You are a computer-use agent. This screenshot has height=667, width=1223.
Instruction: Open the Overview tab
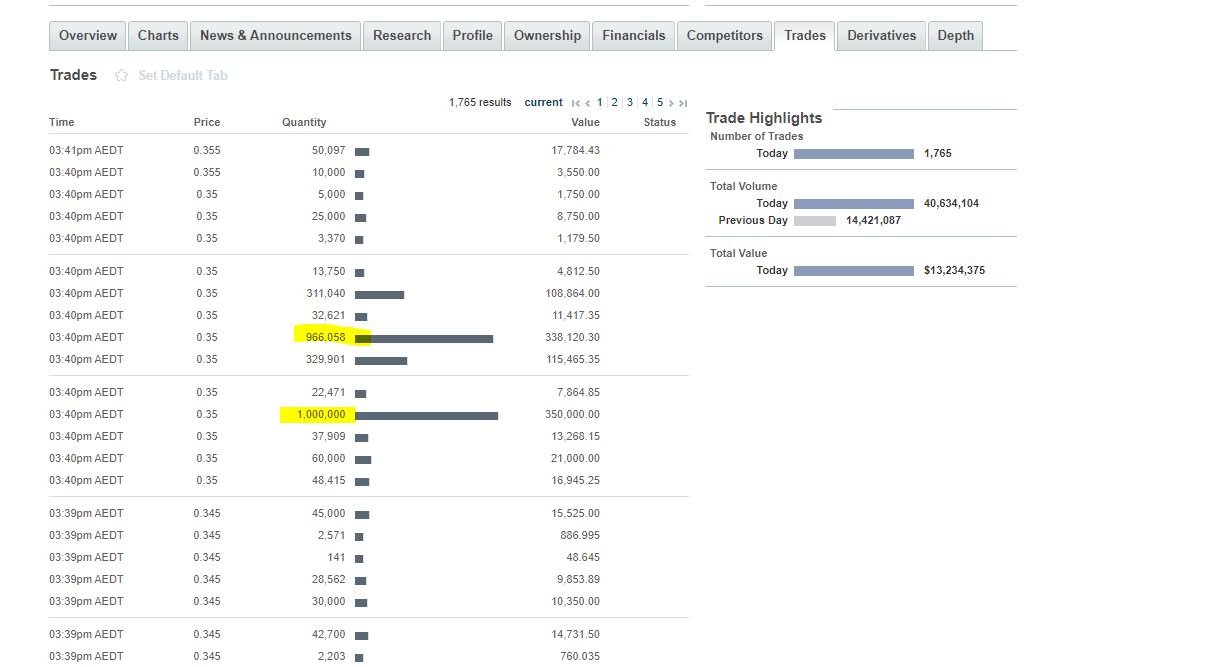tap(88, 36)
